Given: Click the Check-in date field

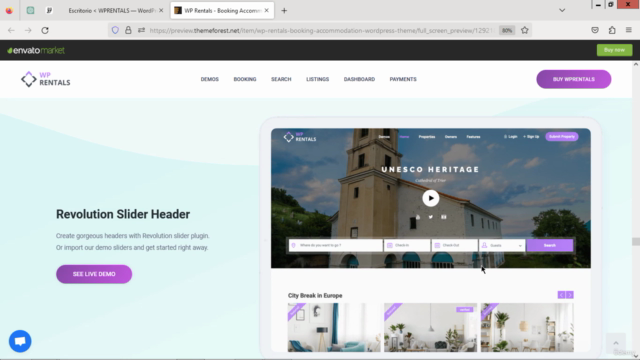Looking at the screenshot, I should 407,245.
